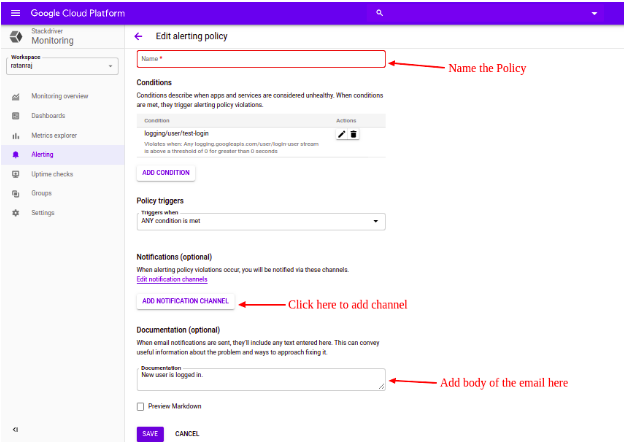Open the Dashboards section
Viewport: 624px width, 447px height.
(x=48, y=115)
